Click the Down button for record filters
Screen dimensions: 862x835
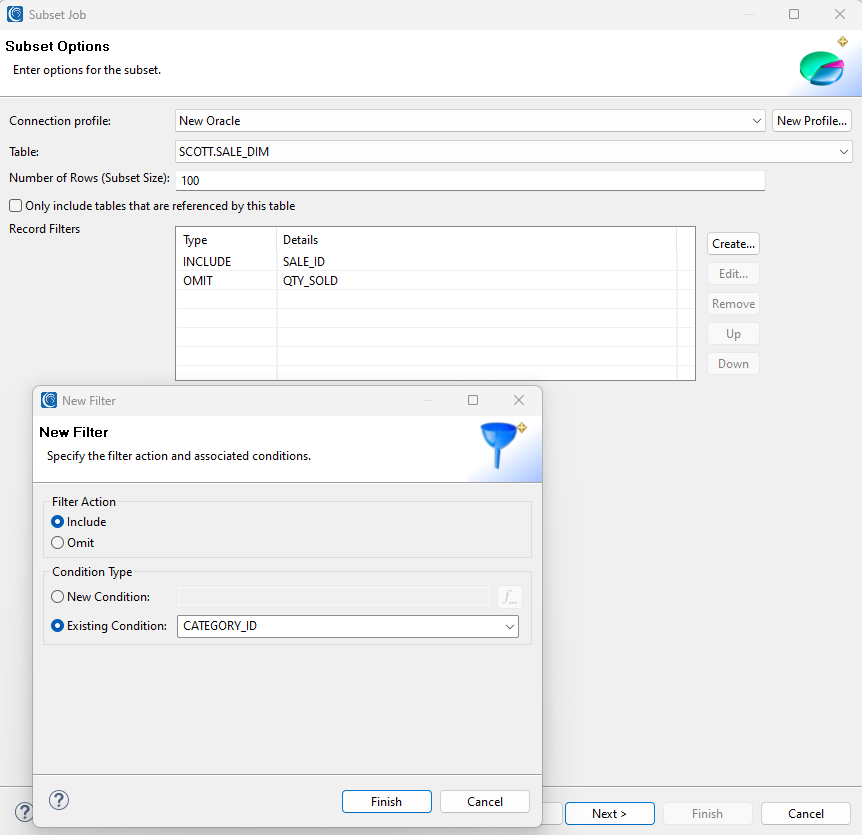733,364
